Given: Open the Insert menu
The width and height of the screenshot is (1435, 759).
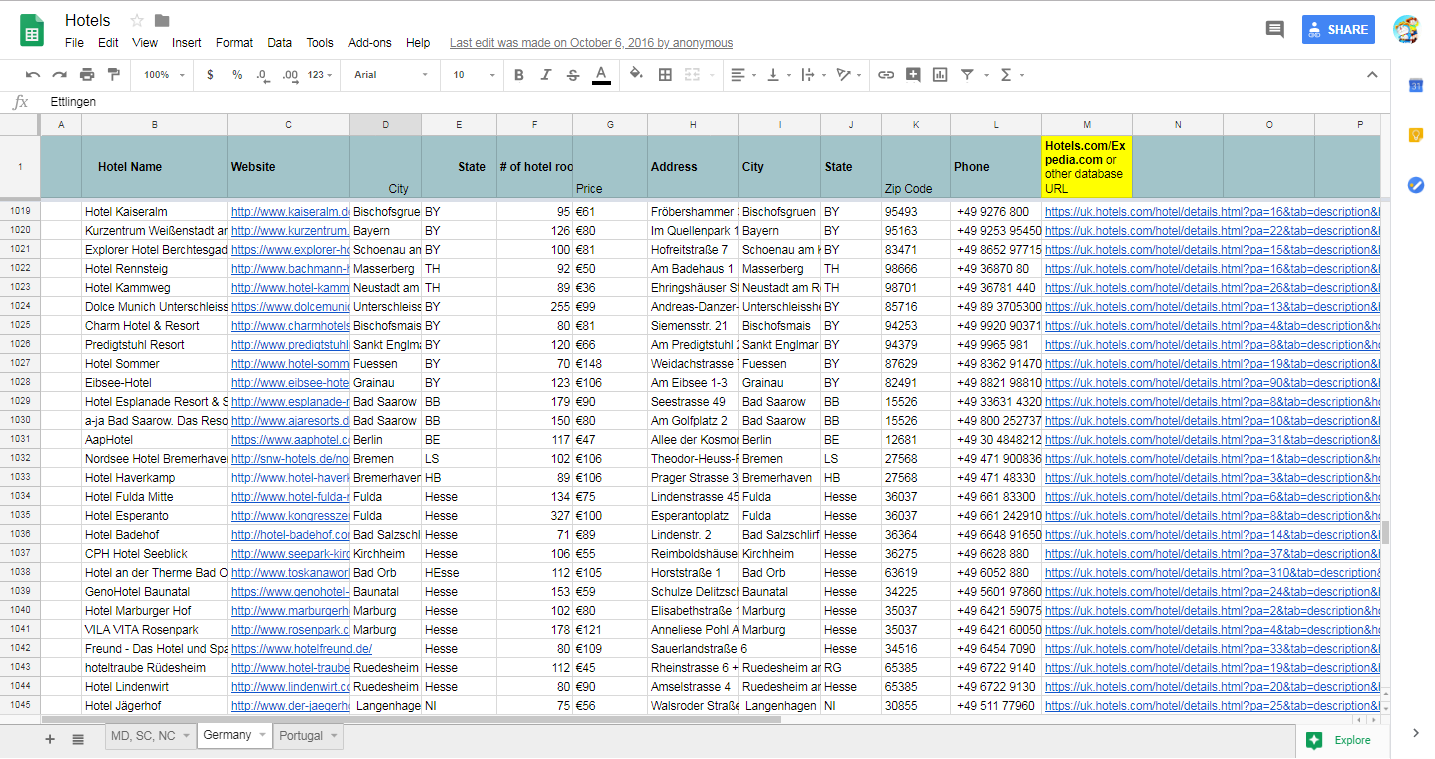Looking at the screenshot, I should 186,43.
